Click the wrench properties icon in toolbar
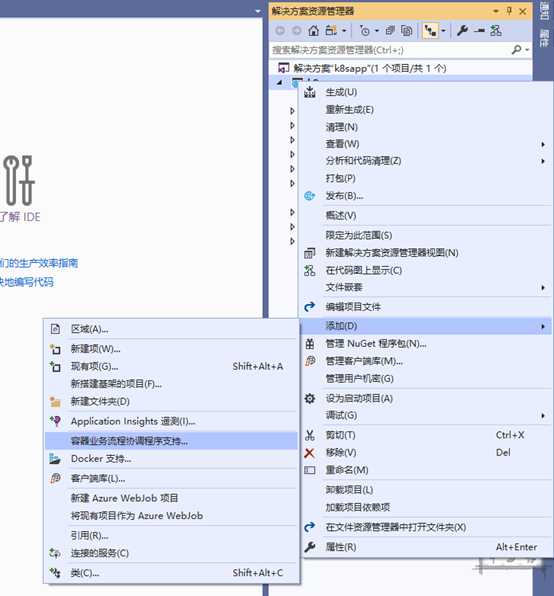The image size is (554, 596). [x=462, y=30]
